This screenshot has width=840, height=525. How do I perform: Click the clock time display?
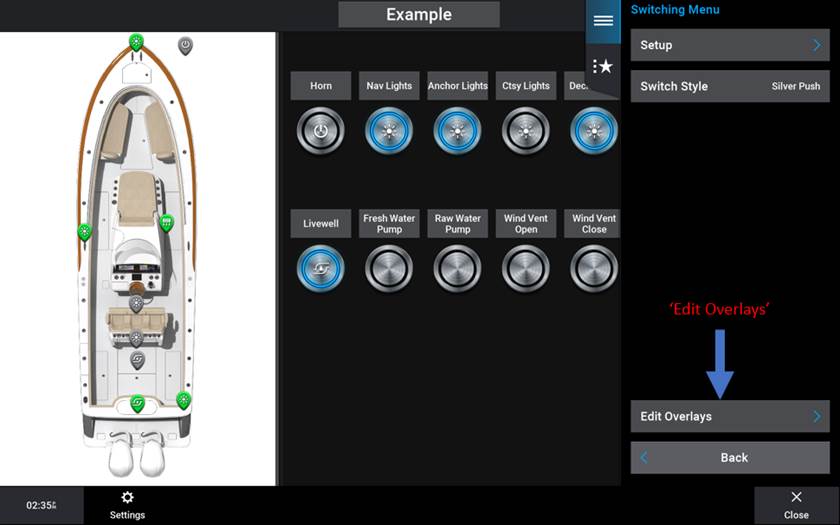[41, 505]
